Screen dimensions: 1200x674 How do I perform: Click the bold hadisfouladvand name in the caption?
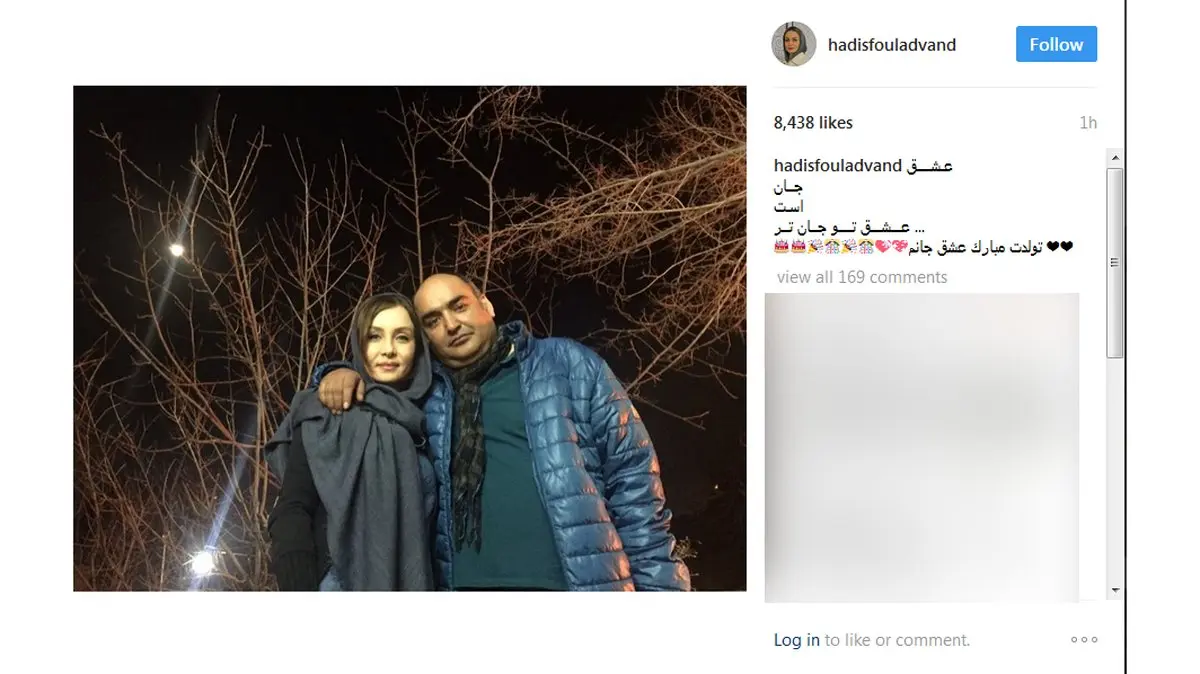click(x=838, y=166)
